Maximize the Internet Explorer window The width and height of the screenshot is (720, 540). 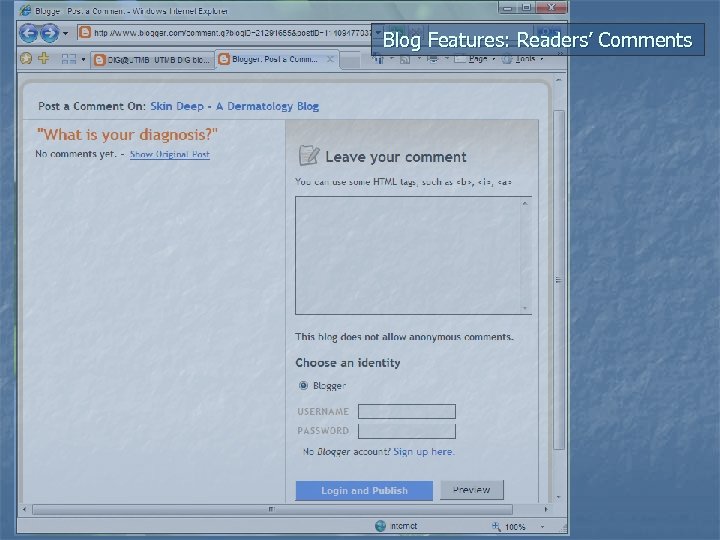pos(526,7)
